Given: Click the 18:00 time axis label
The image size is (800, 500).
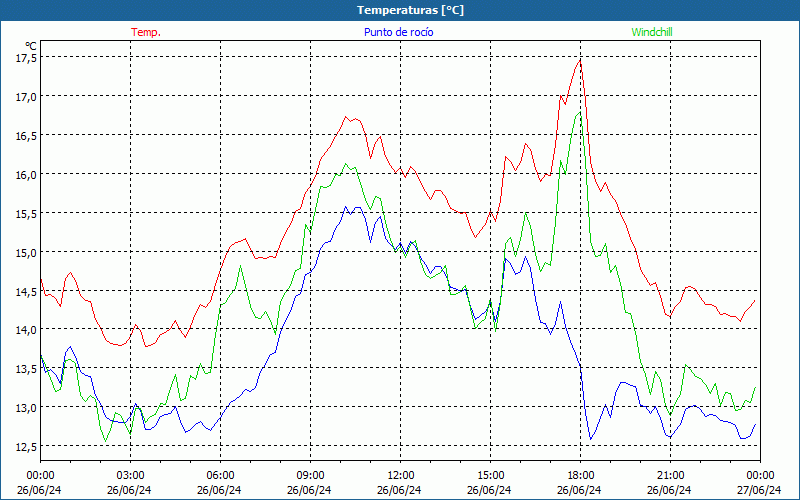Looking at the screenshot, I should coord(581,476).
